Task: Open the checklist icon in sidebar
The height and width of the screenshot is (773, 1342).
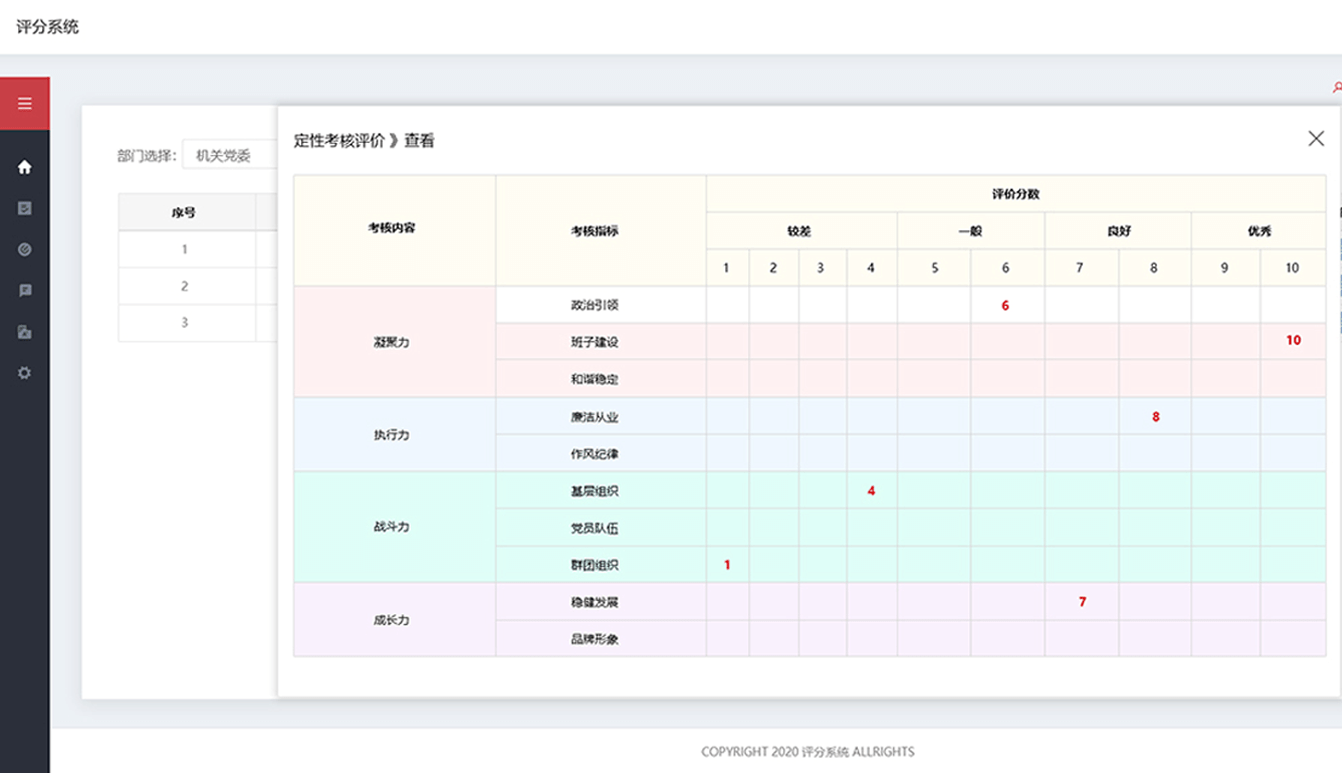Action: pos(25,208)
